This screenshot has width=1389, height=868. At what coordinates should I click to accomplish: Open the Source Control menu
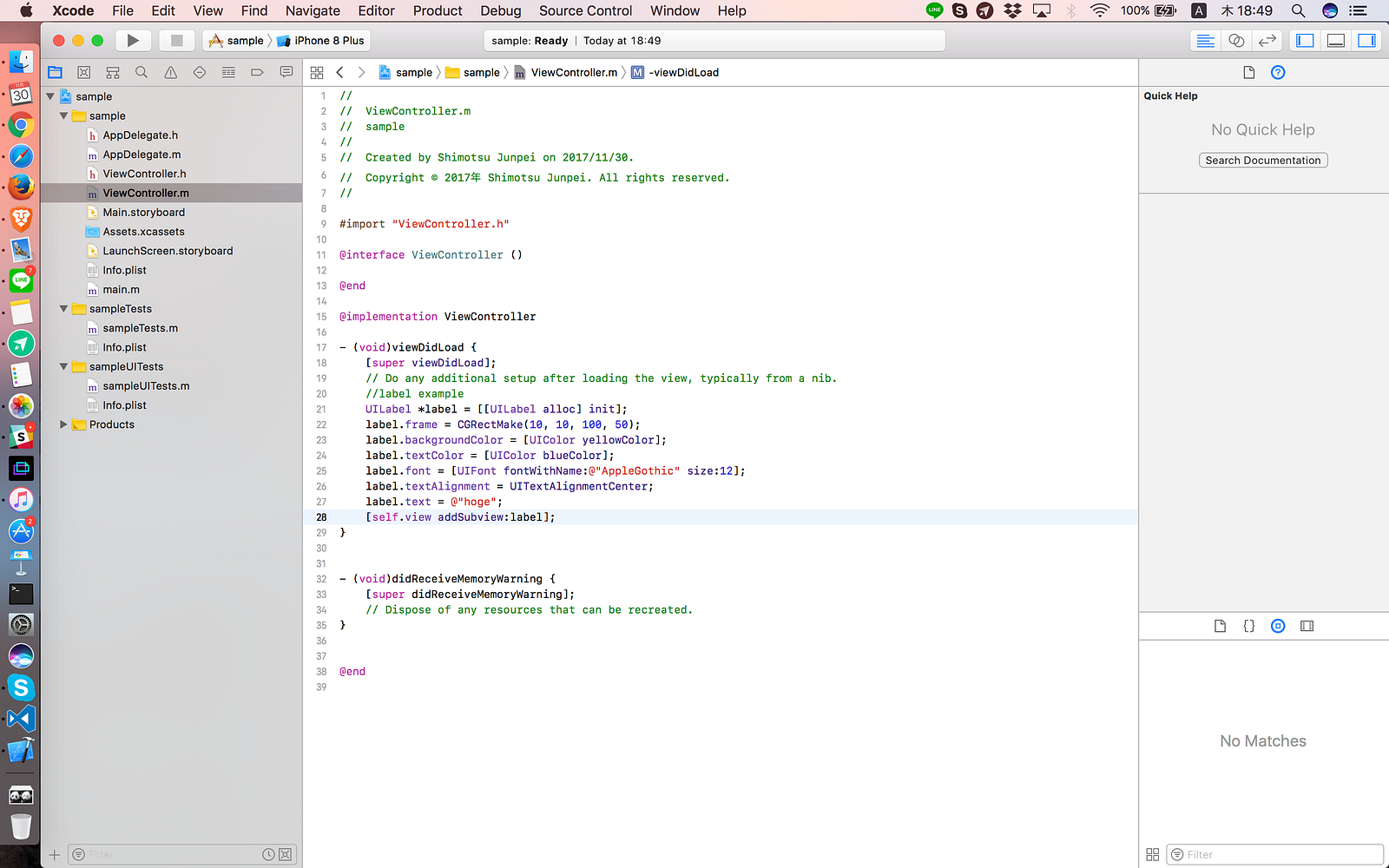(585, 10)
